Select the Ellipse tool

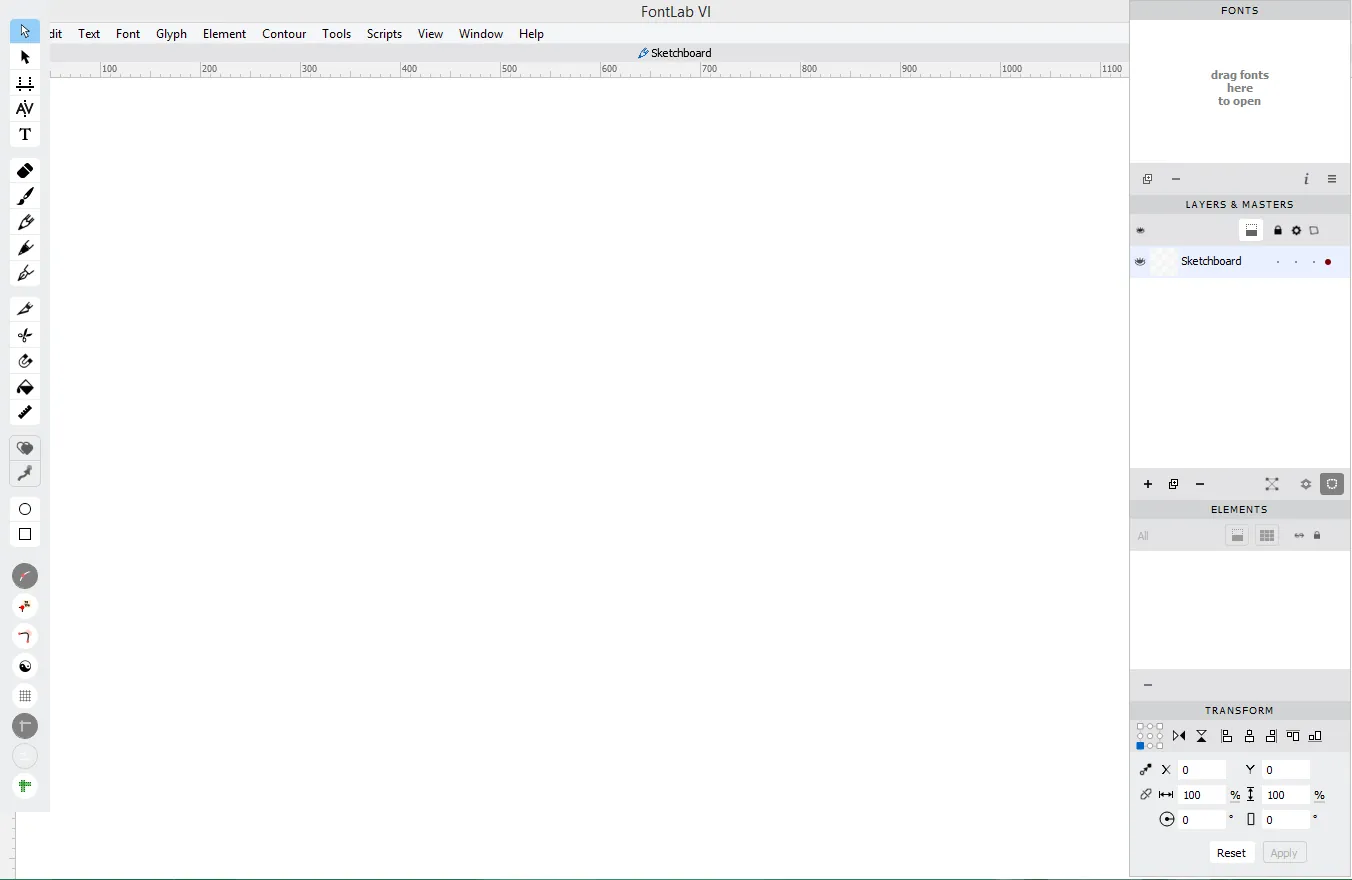(25, 509)
